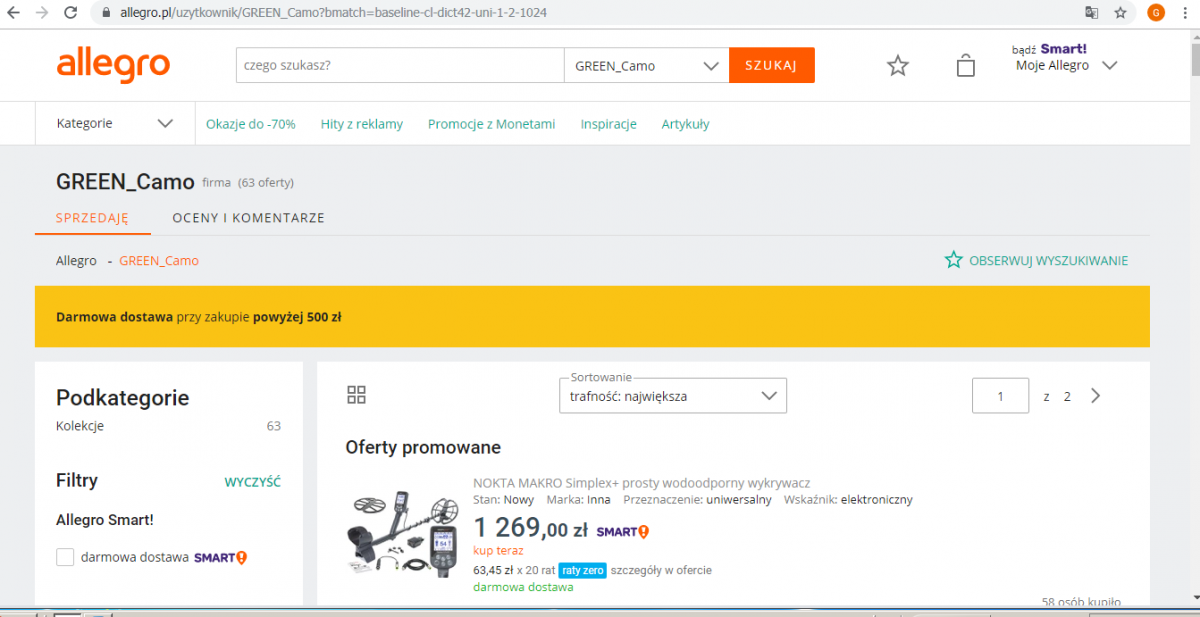Click szczegóły w ofercie text

coord(661,570)
